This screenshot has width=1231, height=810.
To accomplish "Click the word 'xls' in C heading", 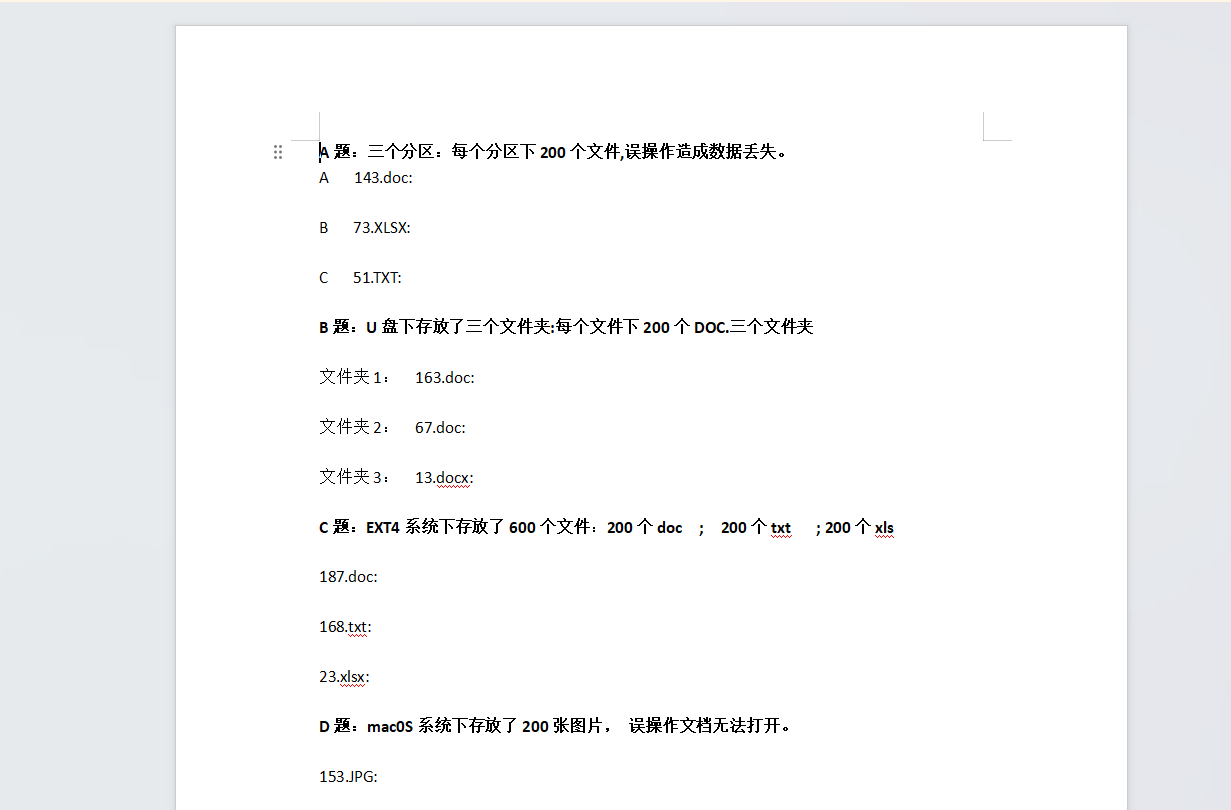I will click(x=885, y=528).
